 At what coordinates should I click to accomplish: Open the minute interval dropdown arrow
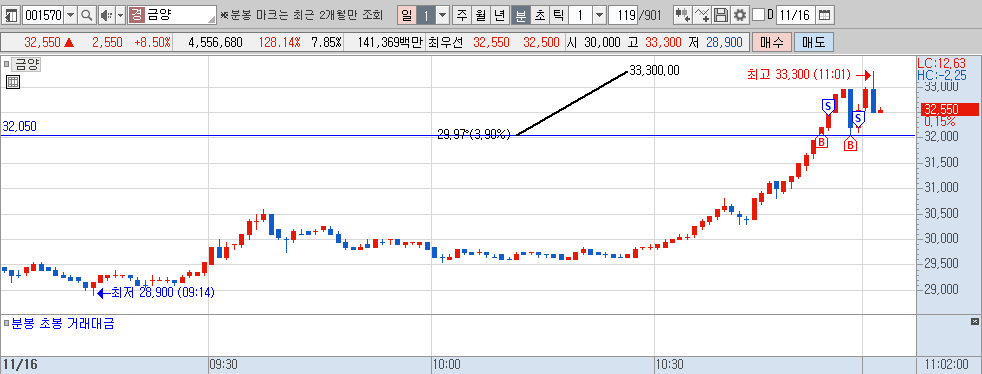pos(599,15)
